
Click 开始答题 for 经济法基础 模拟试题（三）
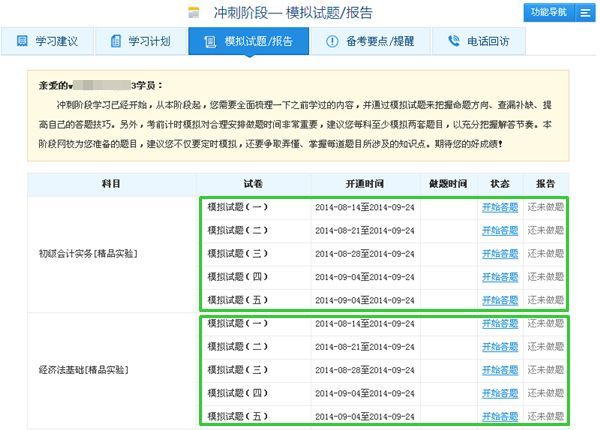[500, 370]
